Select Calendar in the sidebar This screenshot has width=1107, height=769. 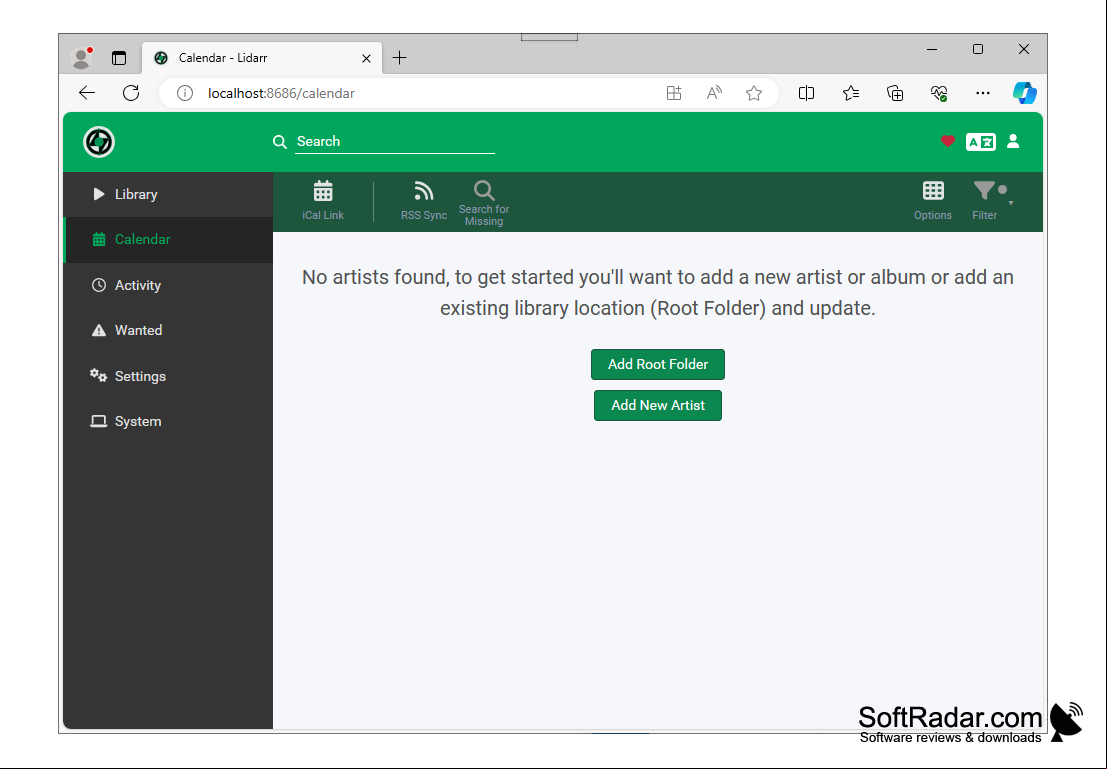coord(168,239)
